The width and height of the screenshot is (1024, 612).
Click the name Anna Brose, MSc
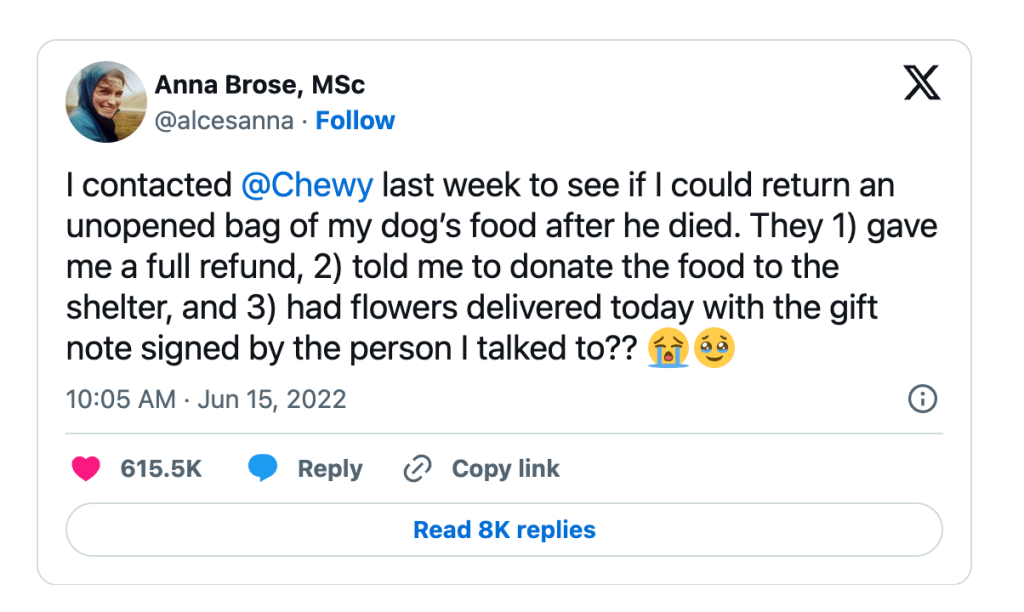point(259,85)
